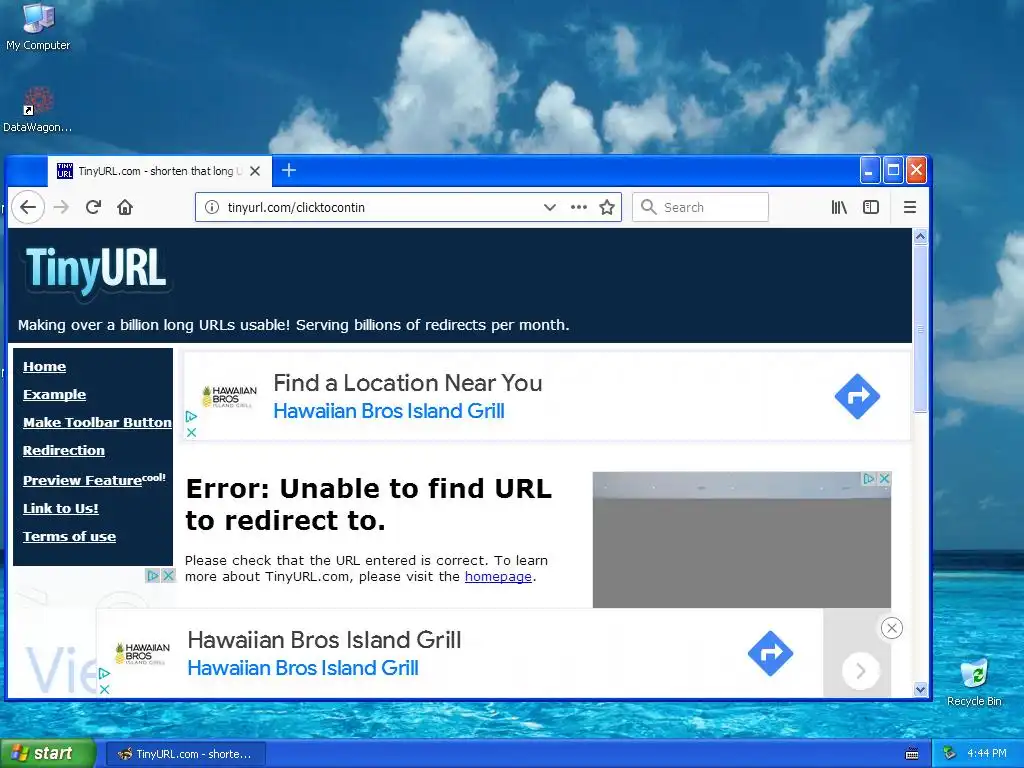Click top ad Hawaiian Bros pineapple logo
The height and width of the screenshot is (768, 1024).
coord(229,396)
